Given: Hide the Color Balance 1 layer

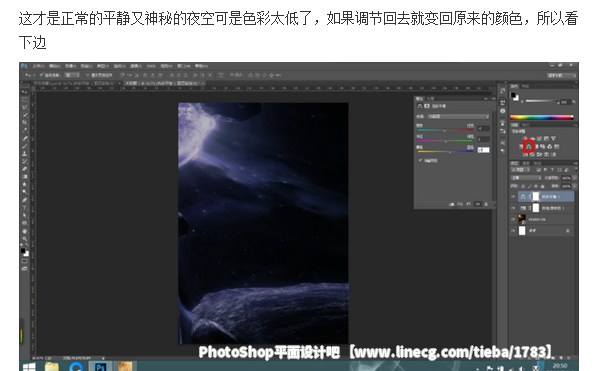Looking at the screenshot, I should [x=513, y=197].
